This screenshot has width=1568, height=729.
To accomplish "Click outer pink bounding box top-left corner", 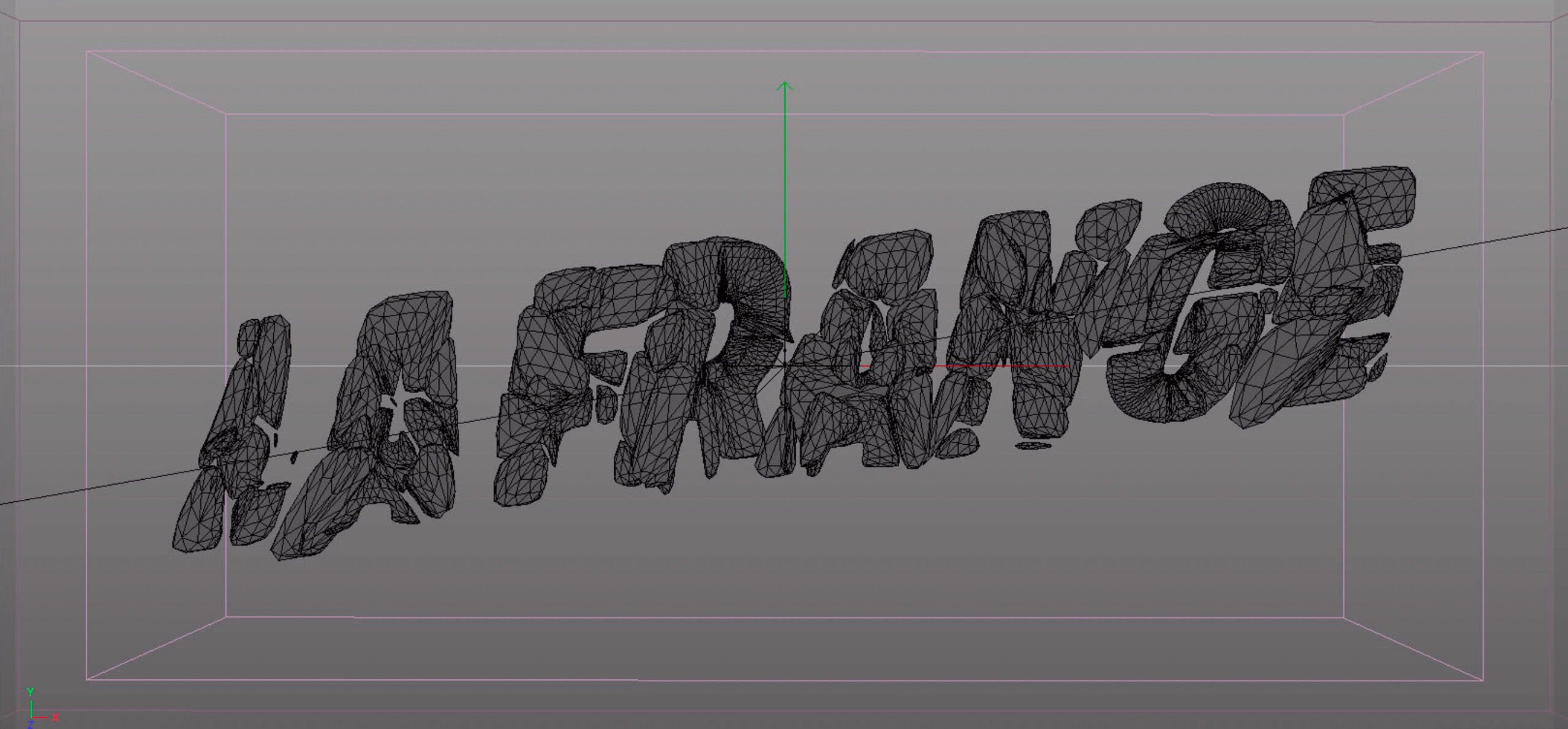I will click(86, 51).
